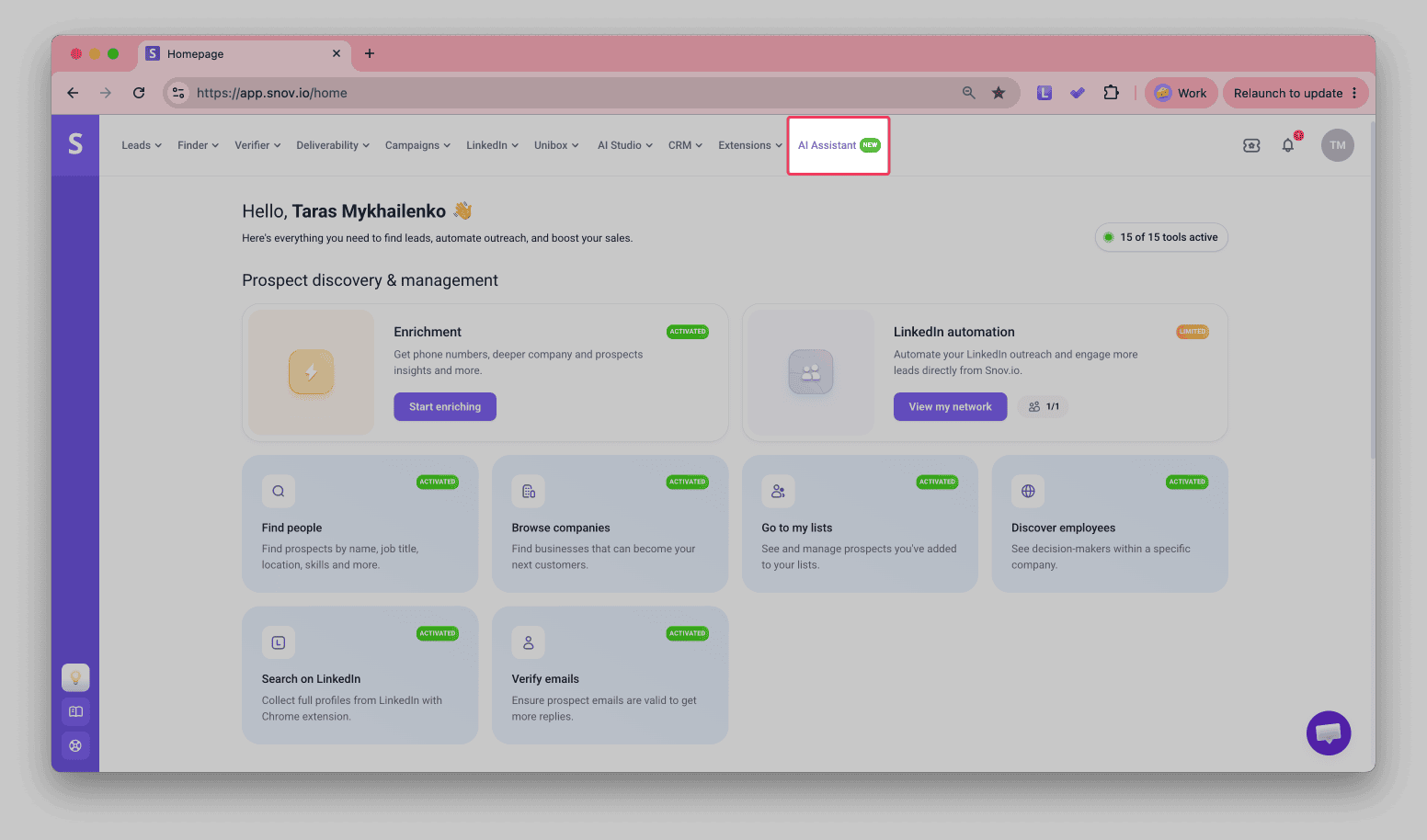Close the Homepage browser tab
Screen dimensions: 1427x840
click(337, 53)
